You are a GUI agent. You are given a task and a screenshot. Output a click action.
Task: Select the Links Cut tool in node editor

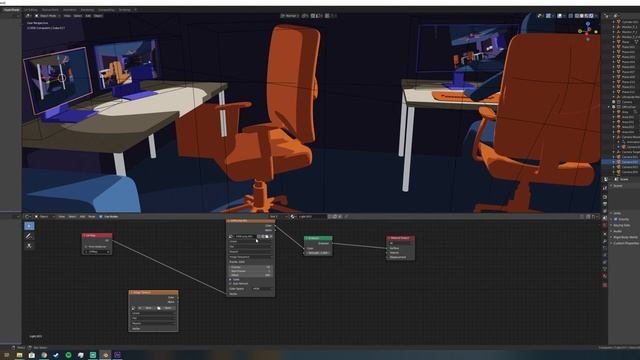coord(29,246)
